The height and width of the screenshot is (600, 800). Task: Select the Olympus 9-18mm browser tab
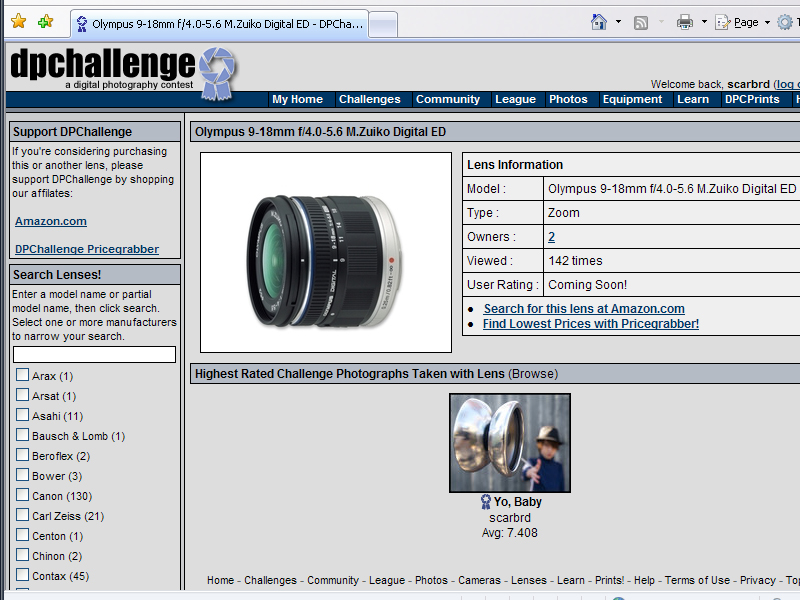tap(219, 23)
